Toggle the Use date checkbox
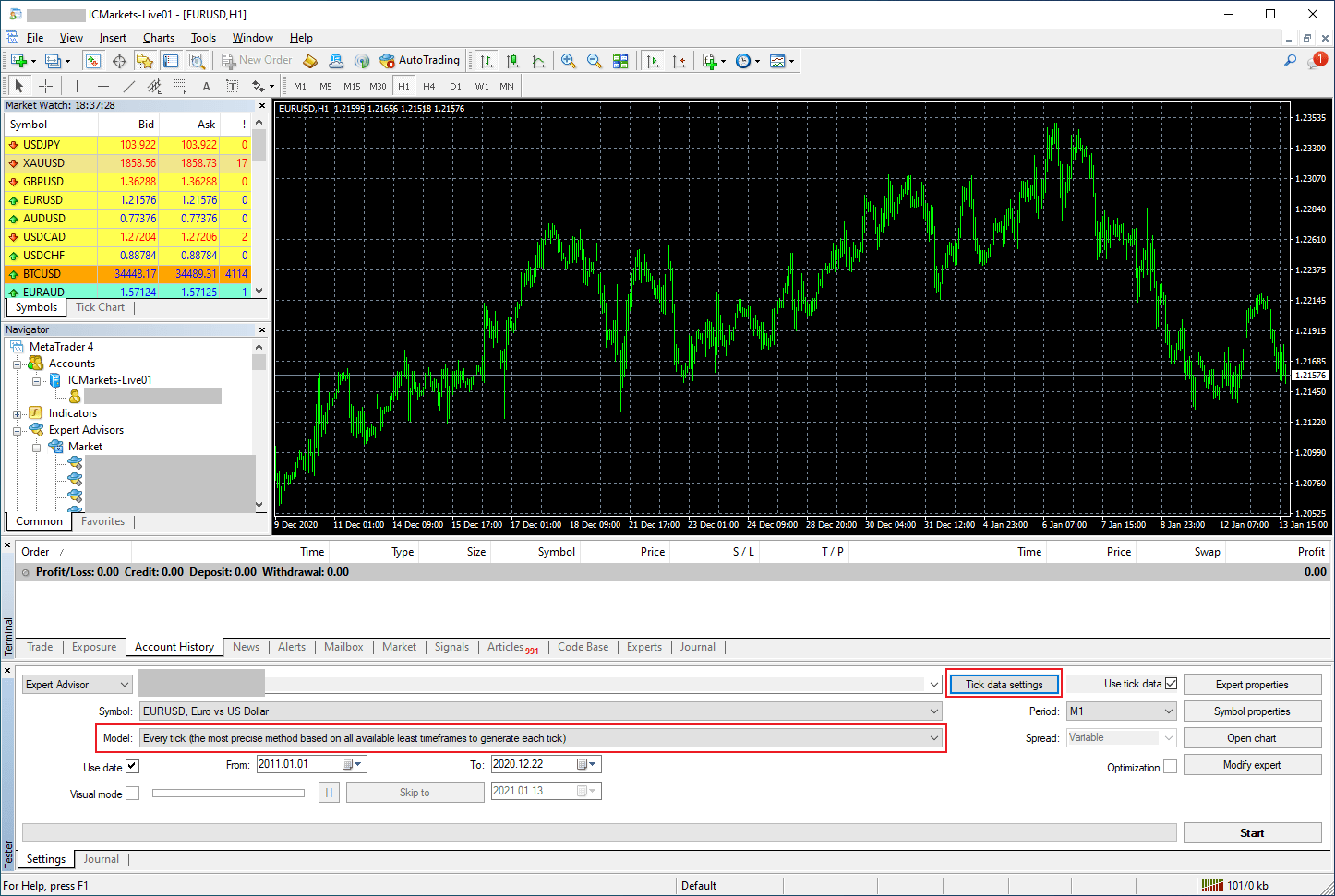This screenshot has width=1335, height=896. click(132, 766)
